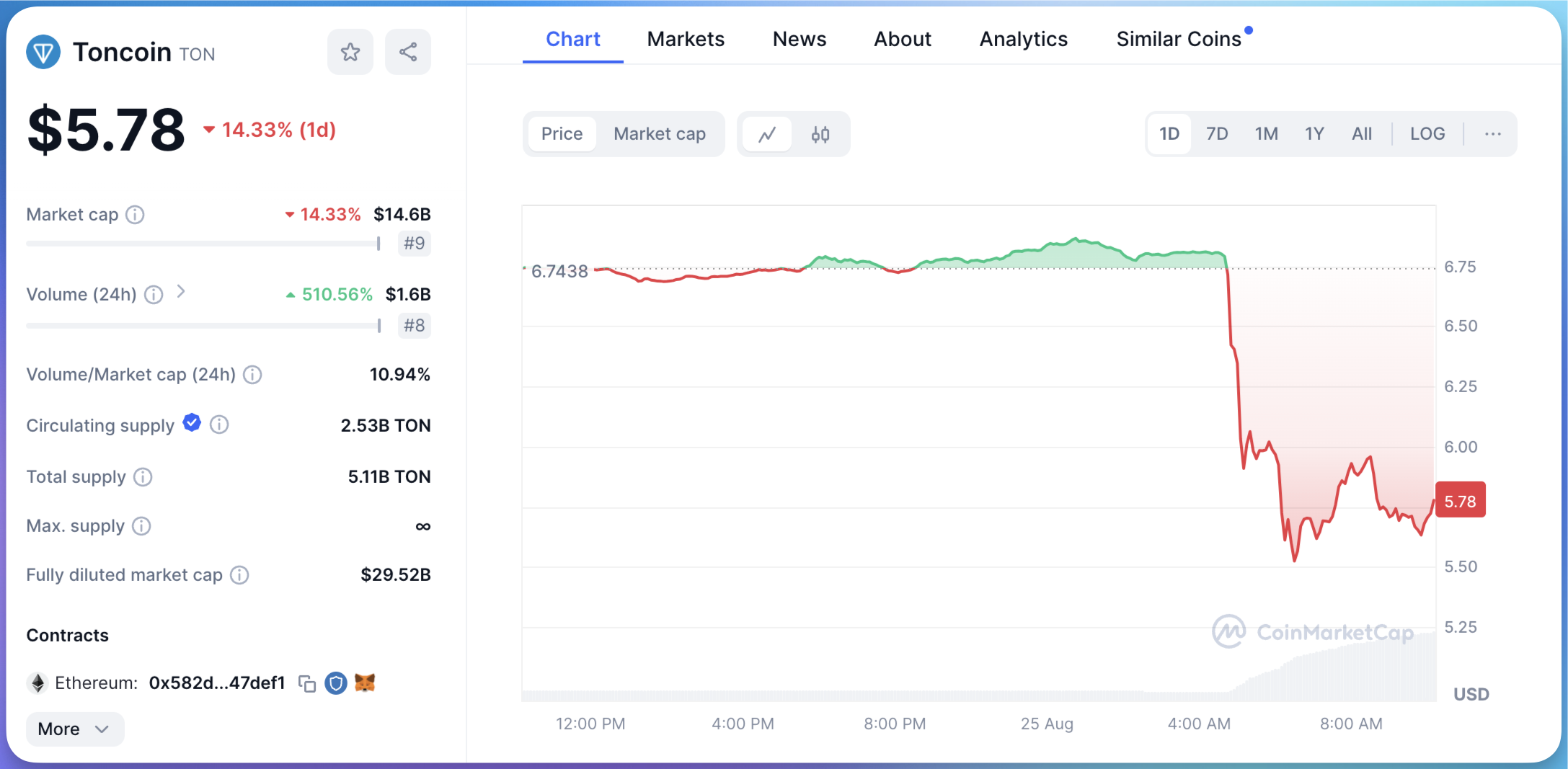Image resolution: width=1568 pixels, height=769 pixels.
Task: Click the 14.33% (1d) price change
Action: (x=270, y=130)
